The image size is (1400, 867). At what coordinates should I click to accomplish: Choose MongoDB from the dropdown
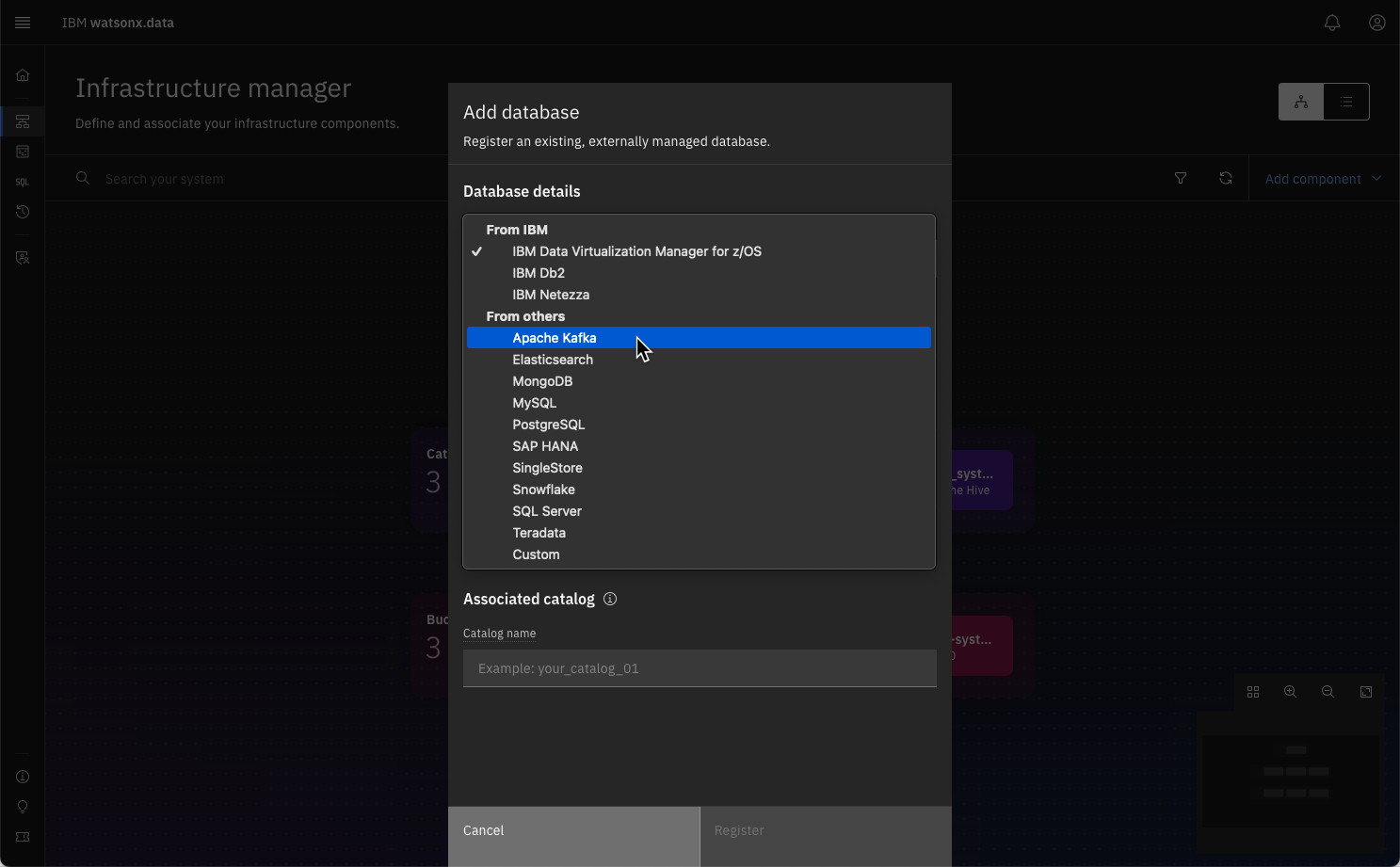click(699, 381)
